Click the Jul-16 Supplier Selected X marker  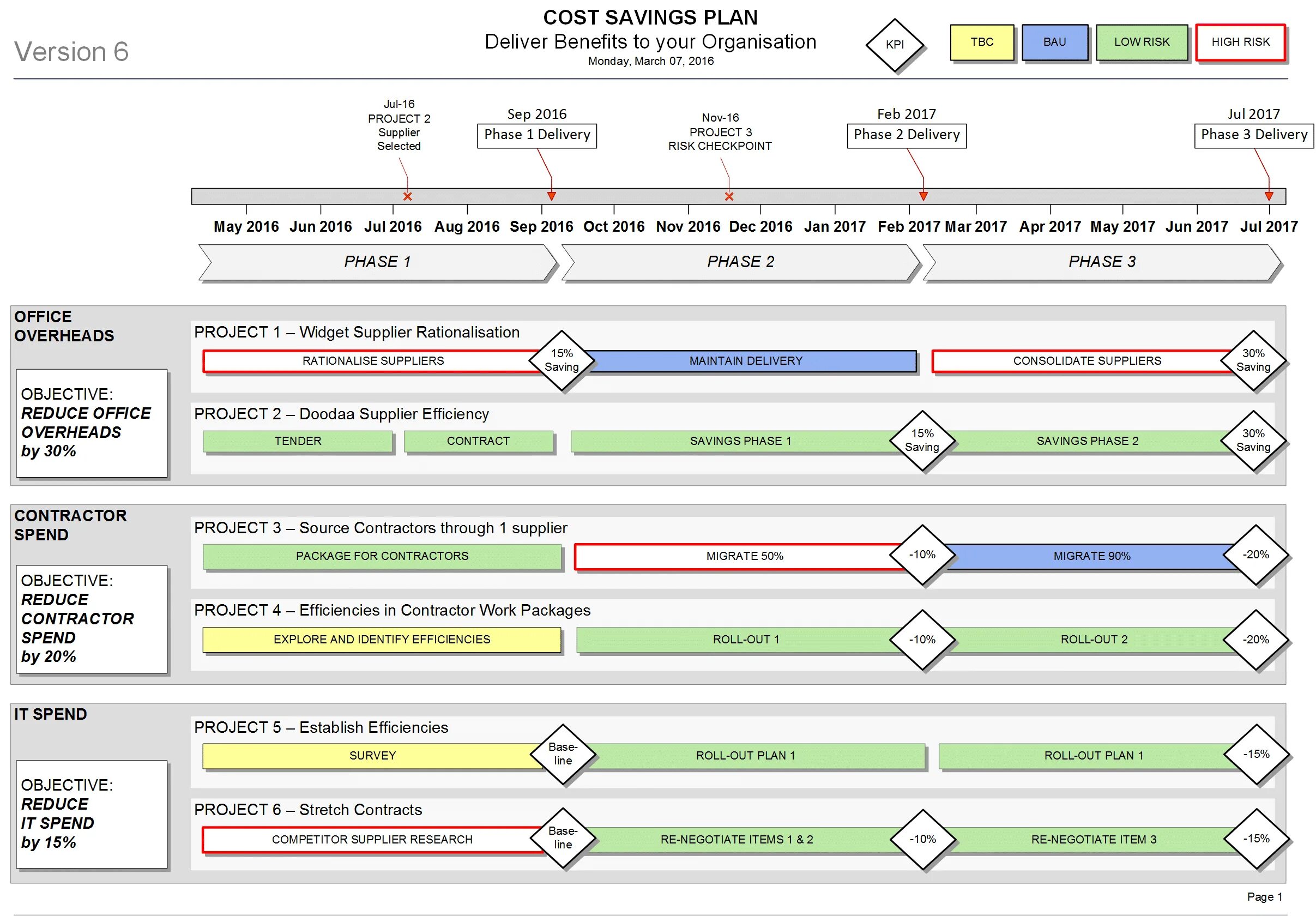(408, 196)
